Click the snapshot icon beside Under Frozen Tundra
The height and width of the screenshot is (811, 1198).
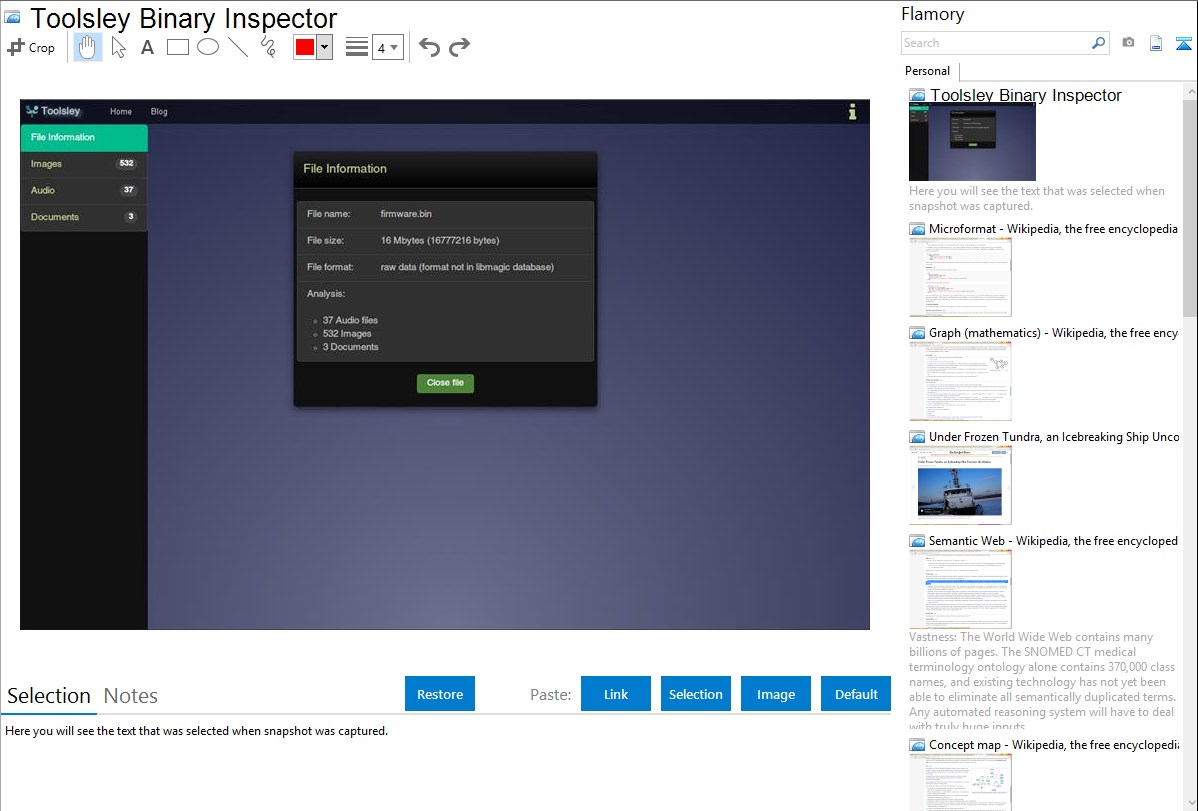click(x=917, y=437)
